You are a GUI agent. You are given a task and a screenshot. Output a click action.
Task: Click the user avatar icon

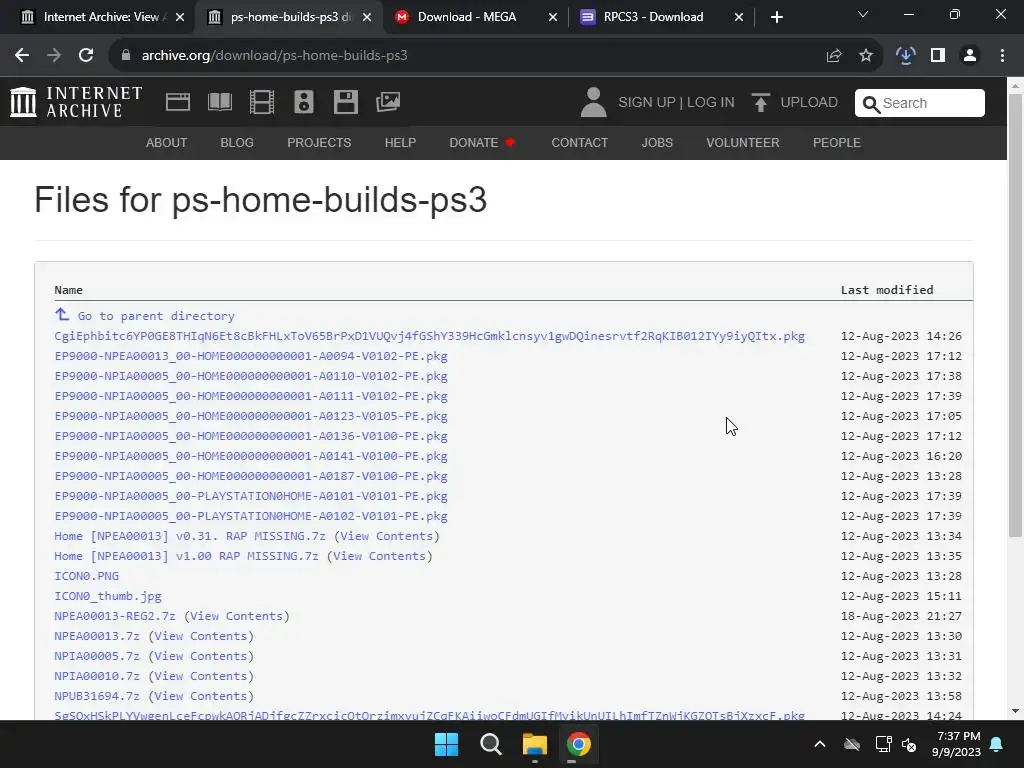pos(593,102)
